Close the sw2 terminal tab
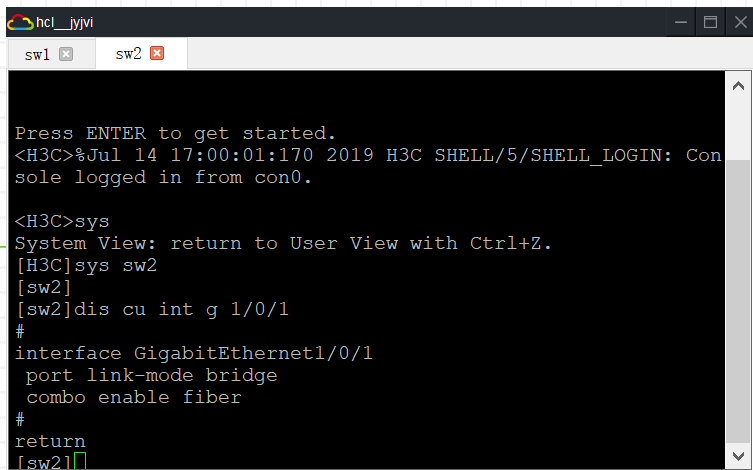The image size is (753, 470). 156,53
